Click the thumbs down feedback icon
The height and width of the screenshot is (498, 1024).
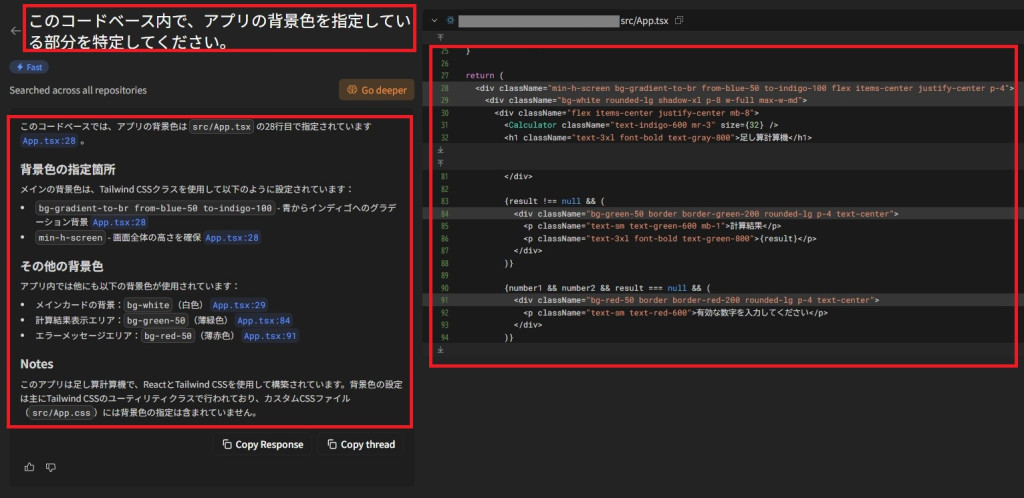coord(51,467)
